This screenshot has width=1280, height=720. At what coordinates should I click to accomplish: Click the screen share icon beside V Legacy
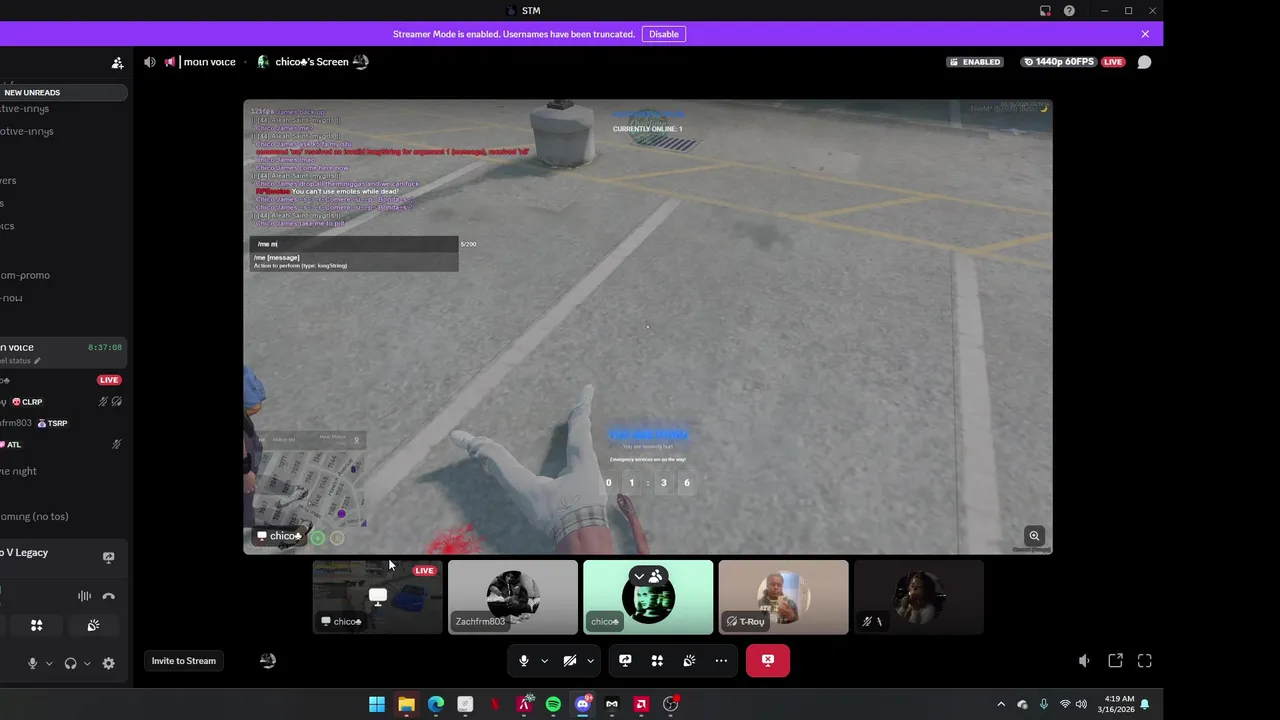[x=109, y=557]
